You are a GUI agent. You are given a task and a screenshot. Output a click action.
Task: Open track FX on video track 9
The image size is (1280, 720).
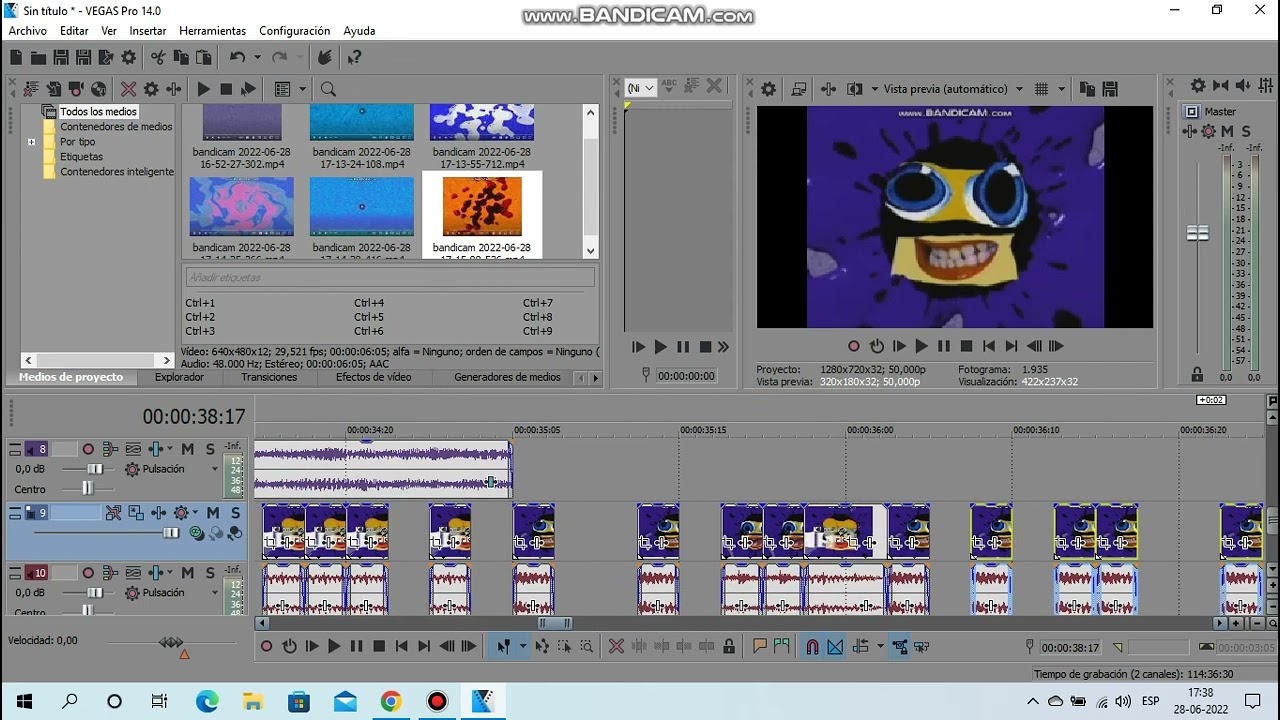point(158,513)
